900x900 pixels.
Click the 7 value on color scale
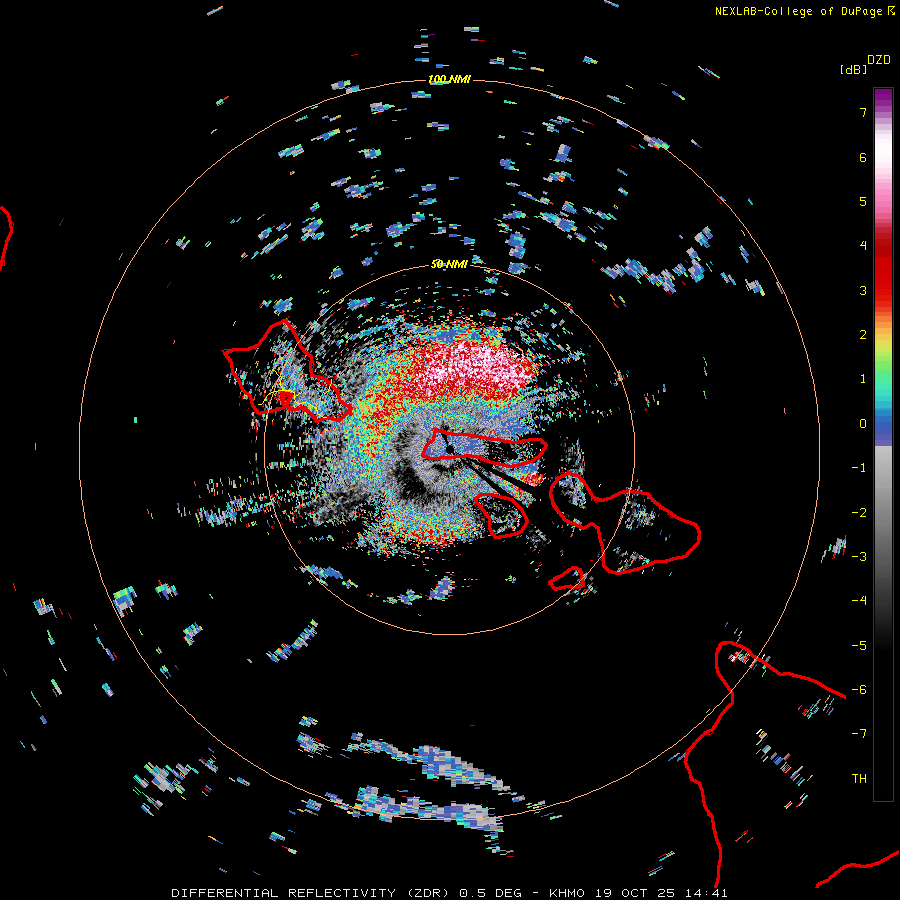(x=863, y=112)
